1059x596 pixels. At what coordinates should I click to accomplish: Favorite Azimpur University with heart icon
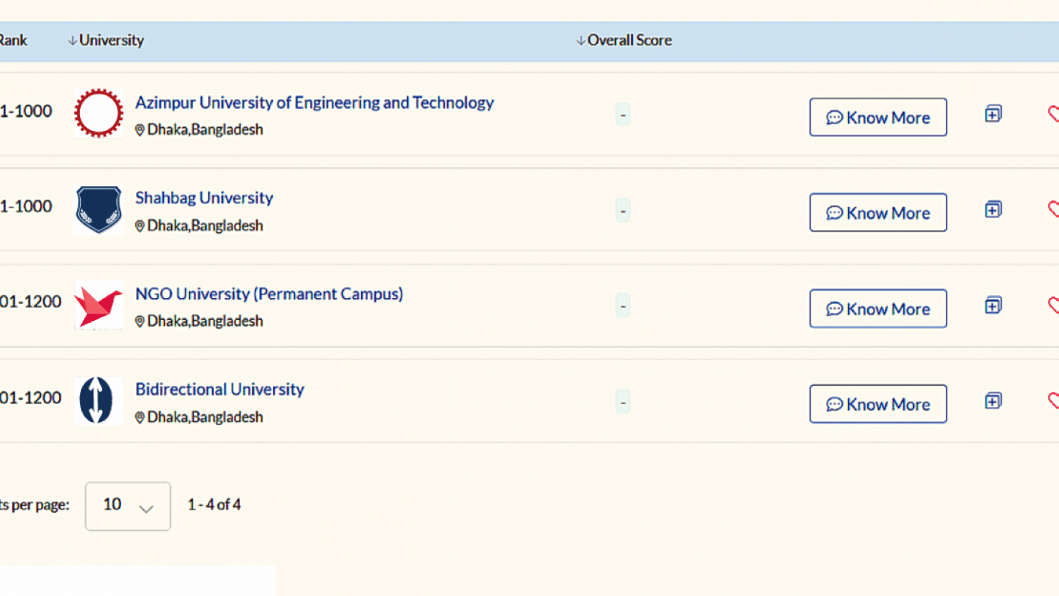tap(1053, 114)
